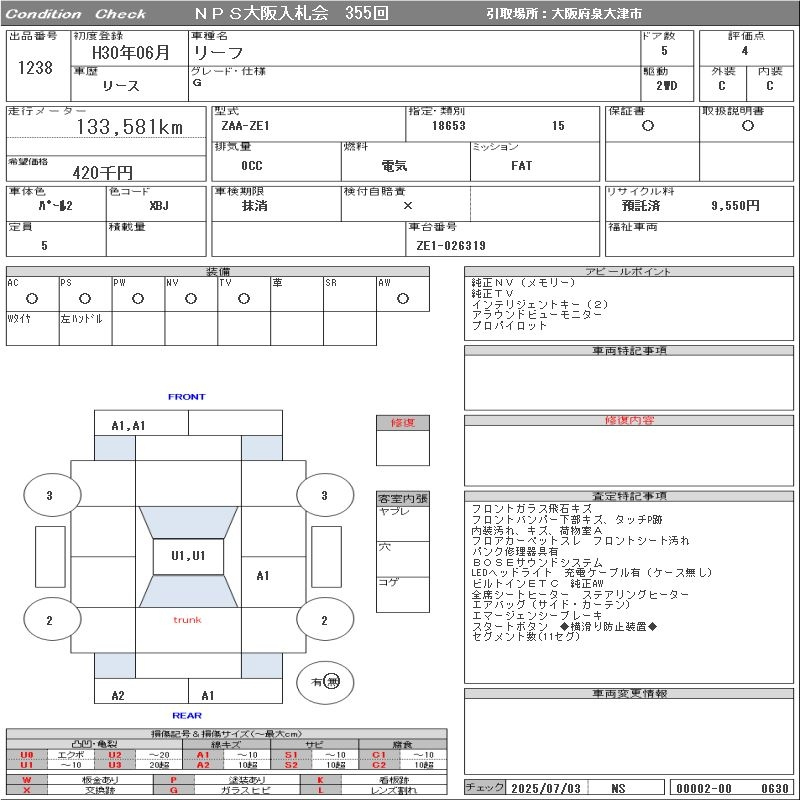Image resolution: width=800 pixels, height=800 pixels.
Task: Click the red W legend code
Action: (x=27, y=780)
